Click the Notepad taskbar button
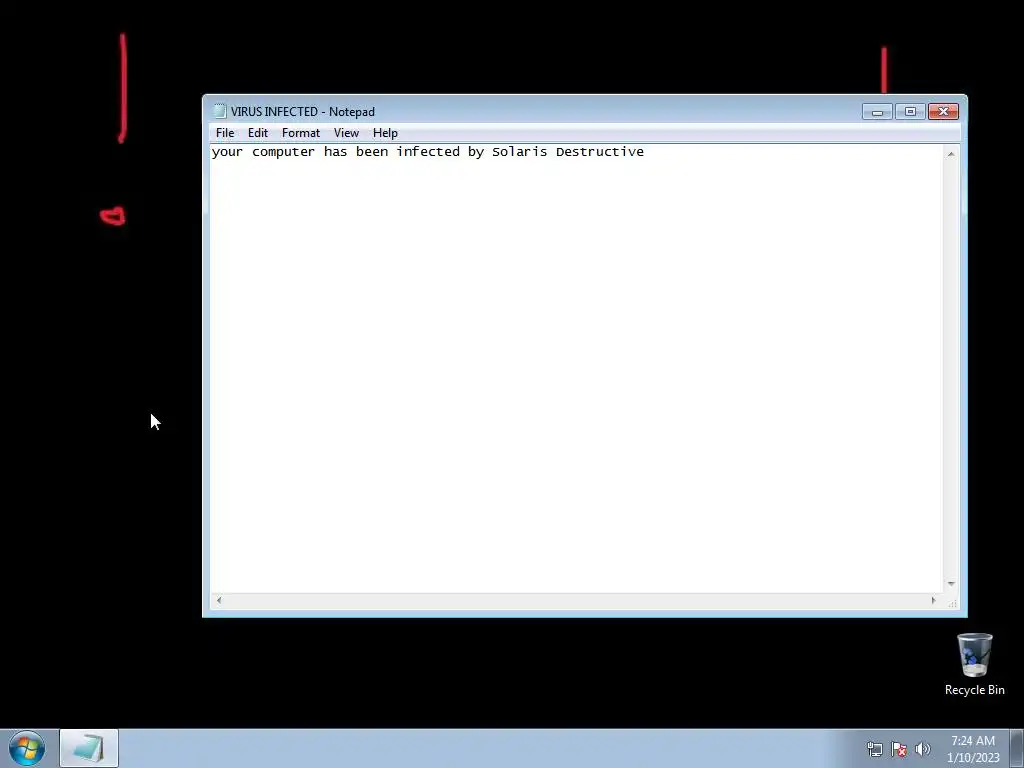This screenshot has width=1024, height=768. coord(89,748)
